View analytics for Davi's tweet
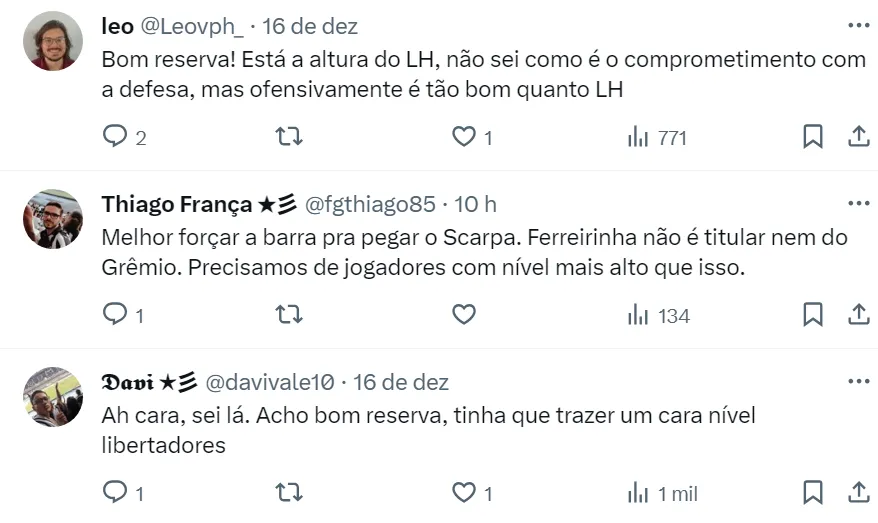 click(x=639, y=493)
